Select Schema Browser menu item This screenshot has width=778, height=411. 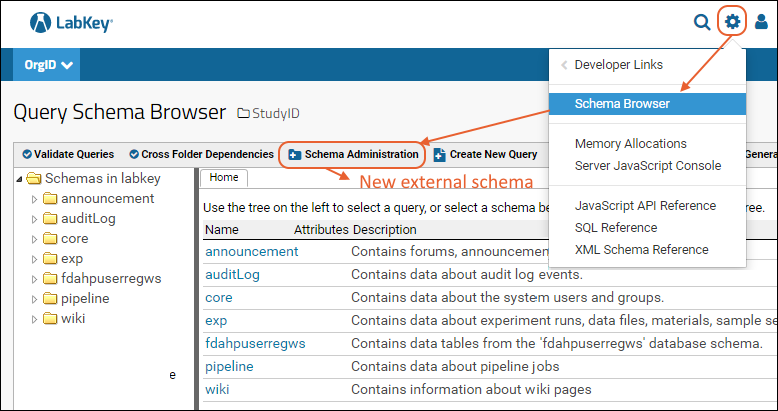[x=622, y=104]
